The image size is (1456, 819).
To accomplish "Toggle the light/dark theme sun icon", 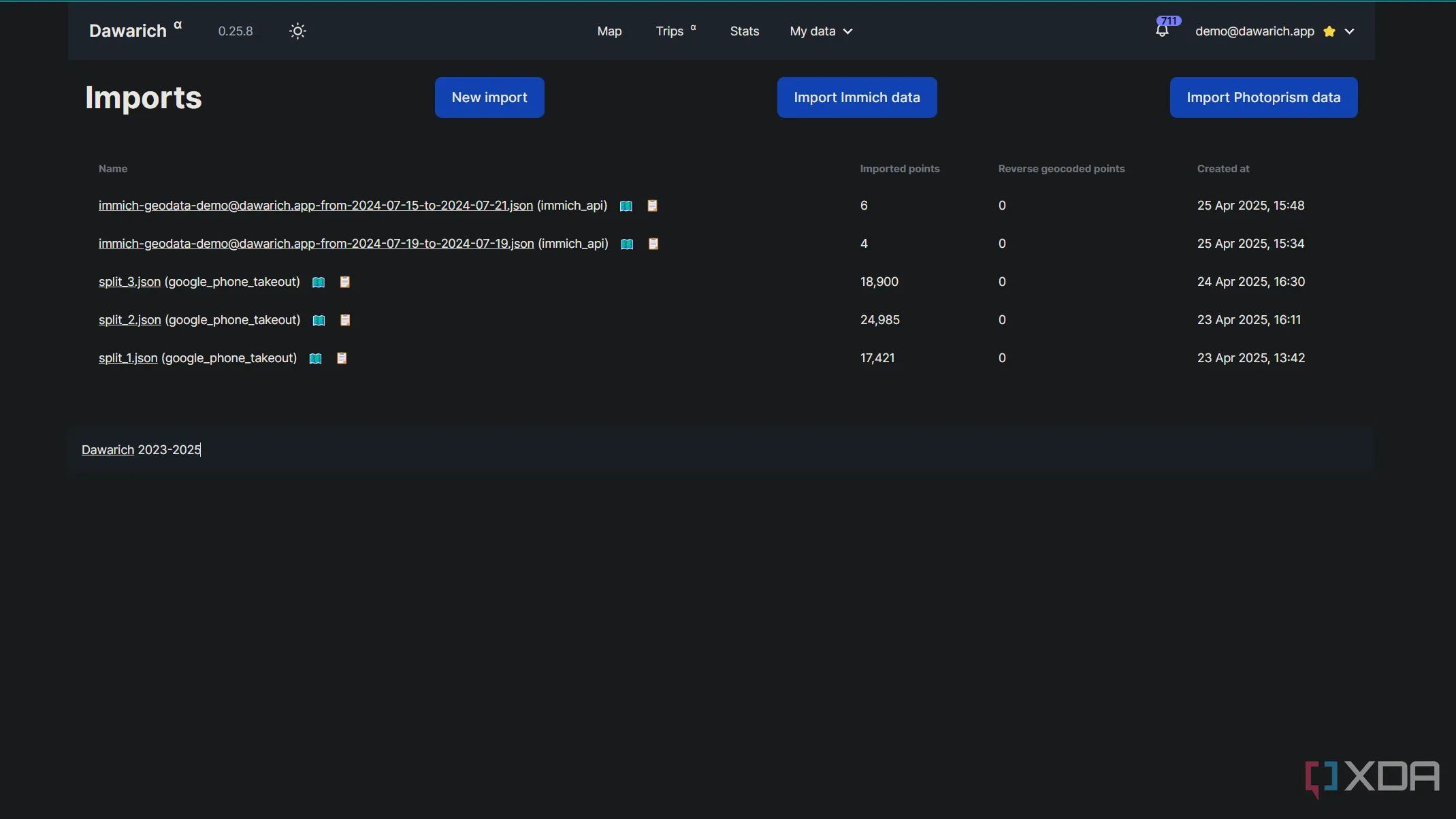I will pyautogui.click(x=297, y=31).
